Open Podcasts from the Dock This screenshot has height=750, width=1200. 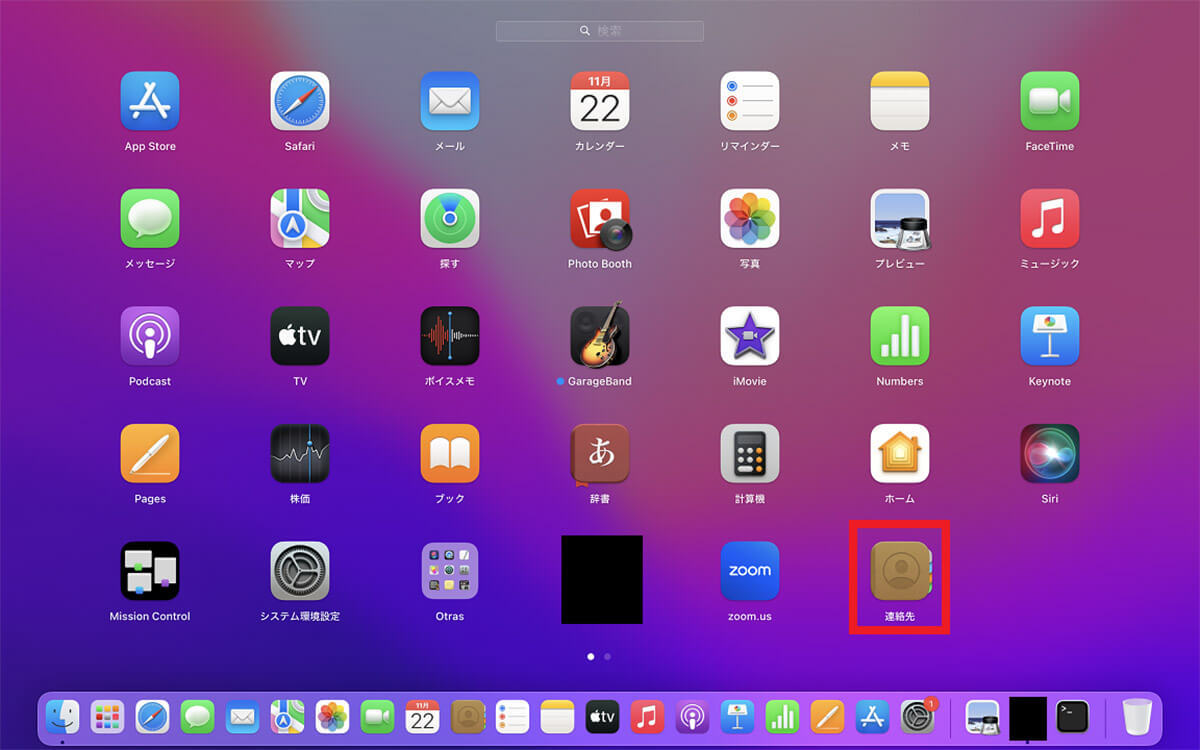coord(692,716)
